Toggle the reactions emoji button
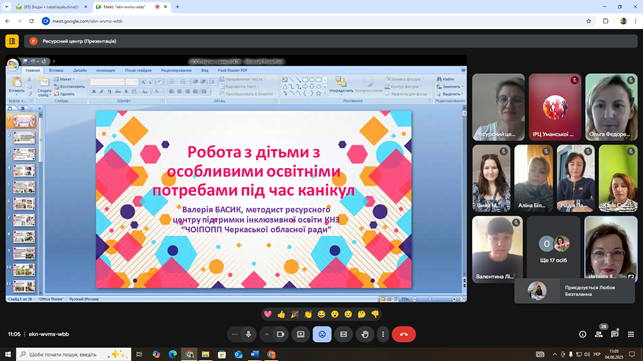The height and width of the screenshot is (361, 643). pyautogui.click(x=322, y=334)
